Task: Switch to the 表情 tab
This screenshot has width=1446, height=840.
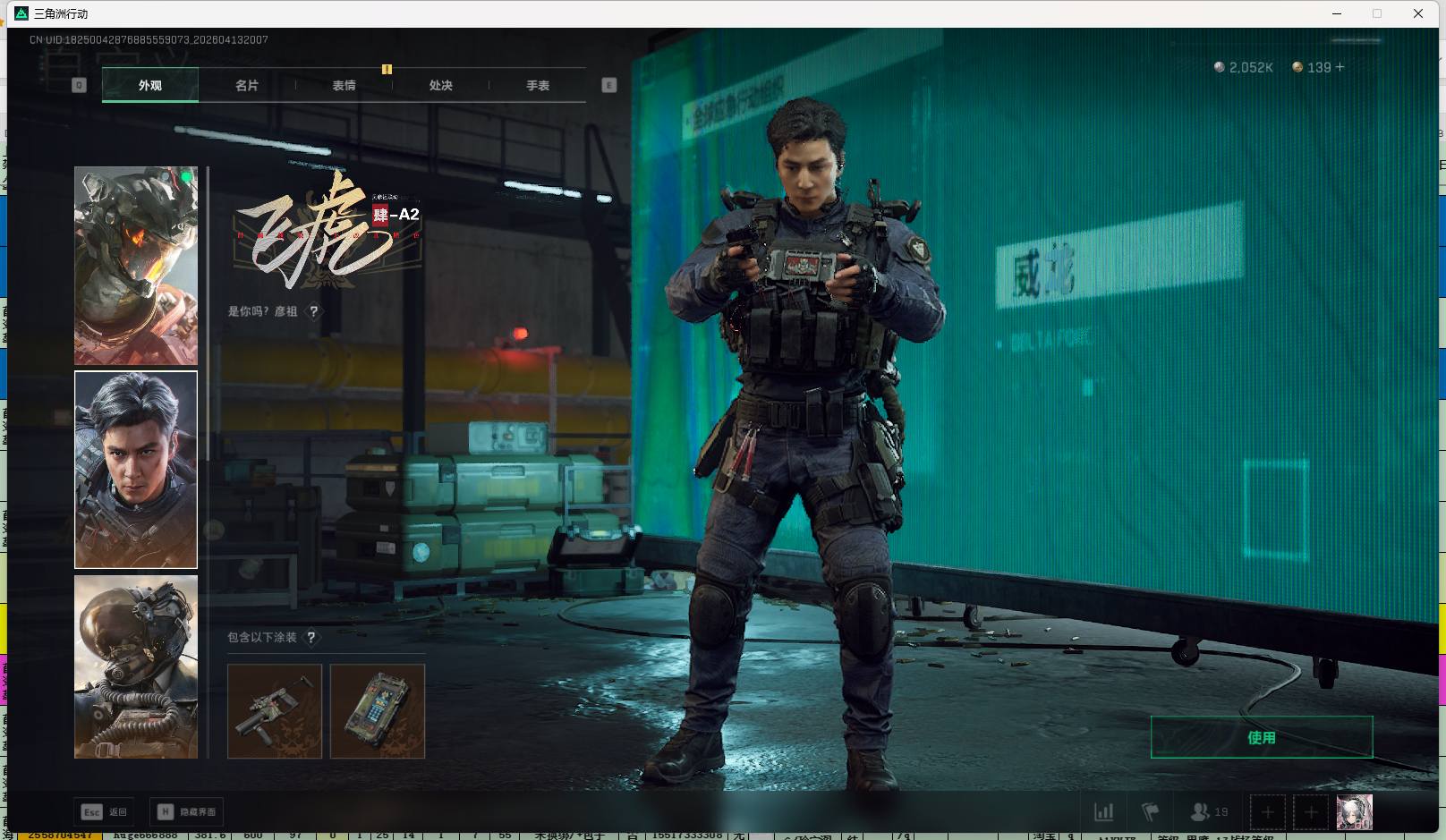Action: coord(344,86)
